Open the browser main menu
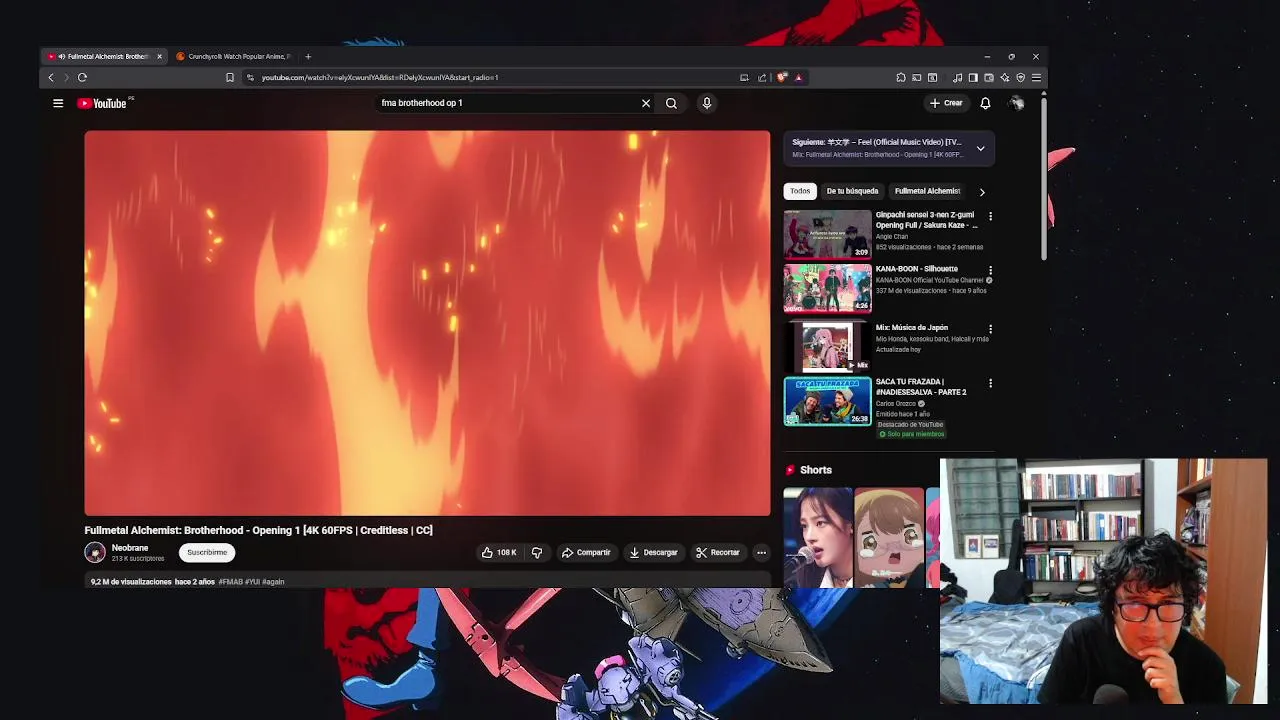 (1036, 77)
